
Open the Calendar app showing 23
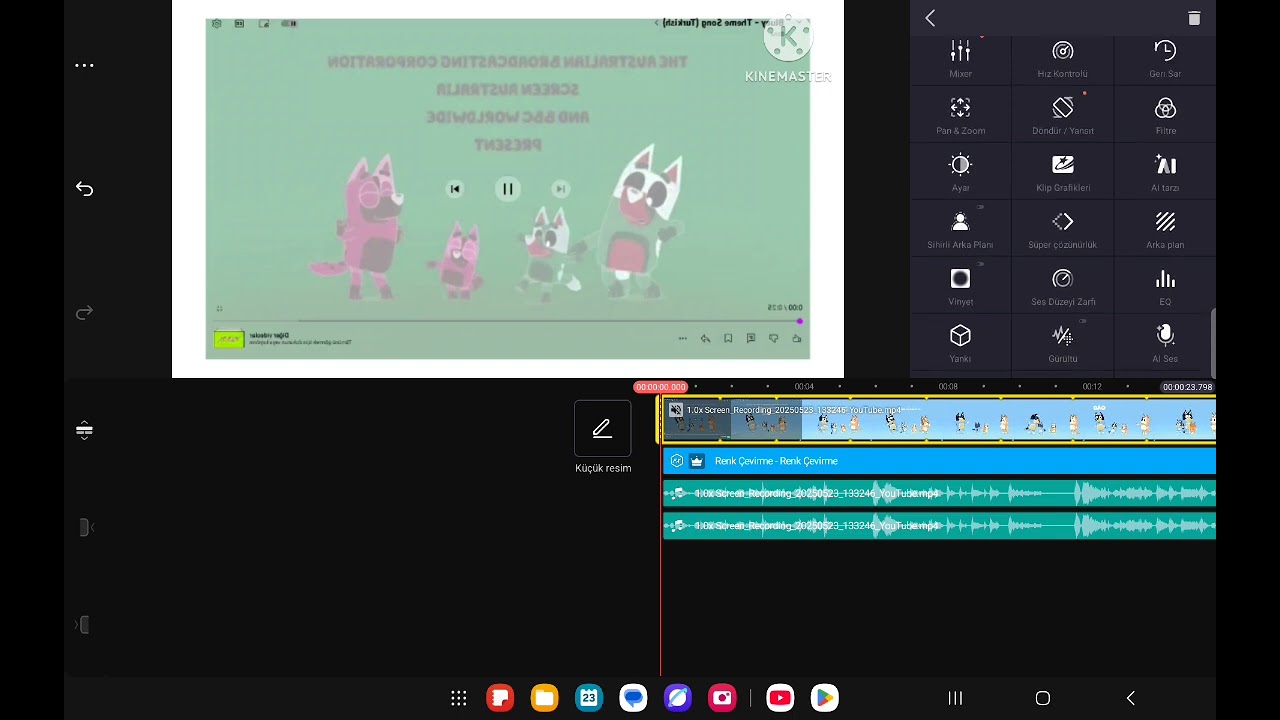(x=589, y=698)
